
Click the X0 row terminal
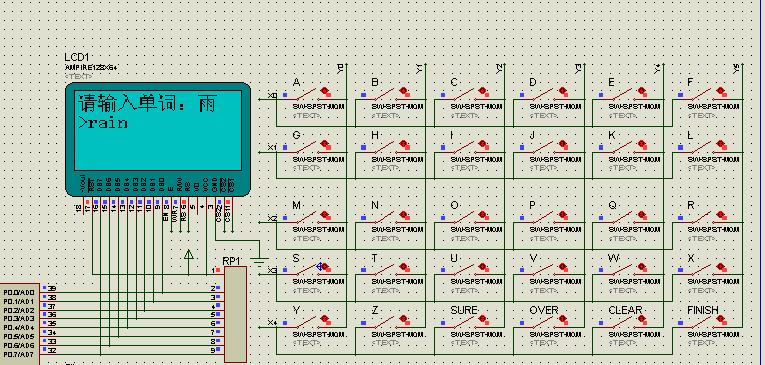(272, 95)
